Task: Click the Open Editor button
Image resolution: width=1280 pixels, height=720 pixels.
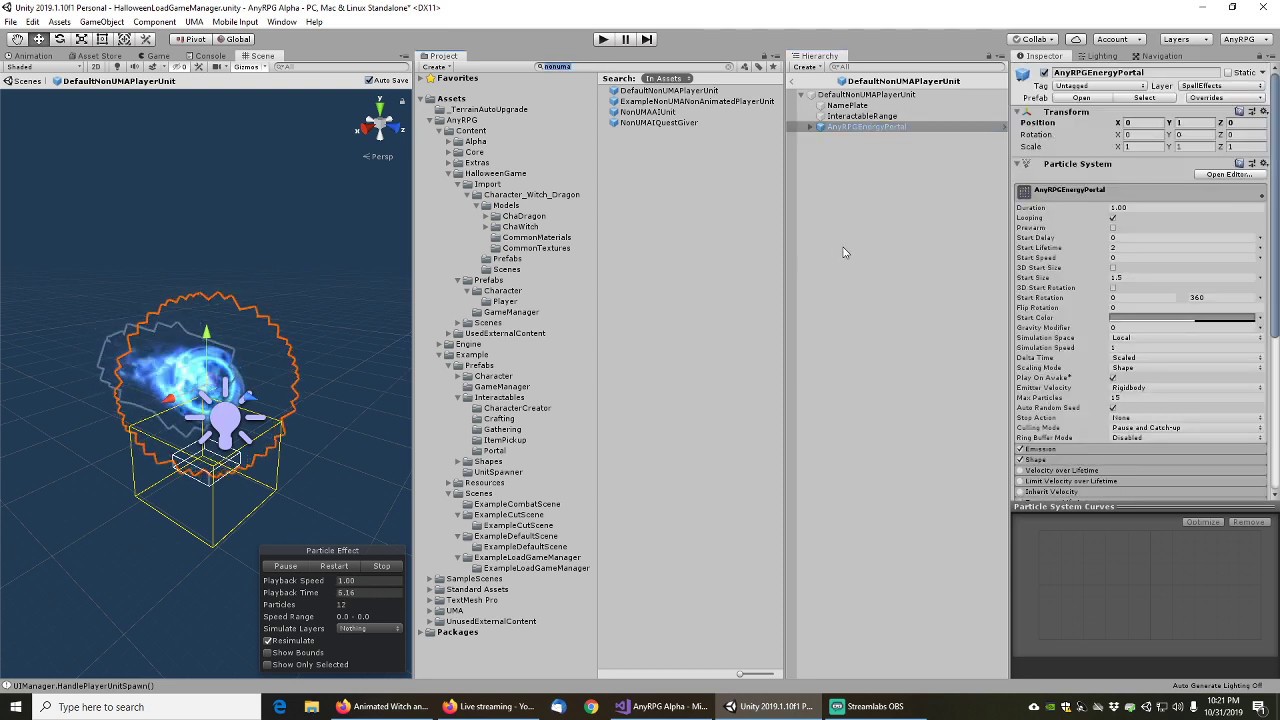Action: coord(1229,175)
